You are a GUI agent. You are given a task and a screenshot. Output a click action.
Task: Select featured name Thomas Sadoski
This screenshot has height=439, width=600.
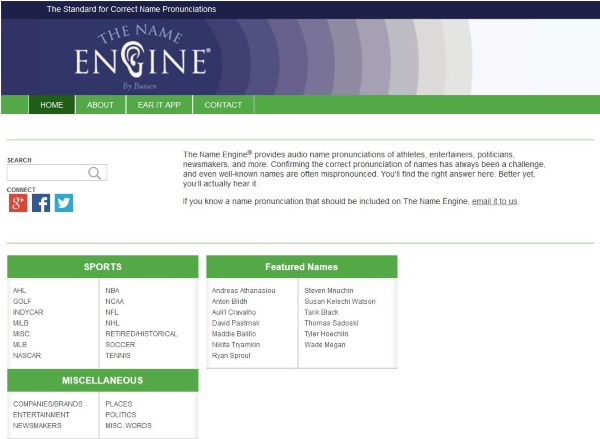click(x=331, y=323)
